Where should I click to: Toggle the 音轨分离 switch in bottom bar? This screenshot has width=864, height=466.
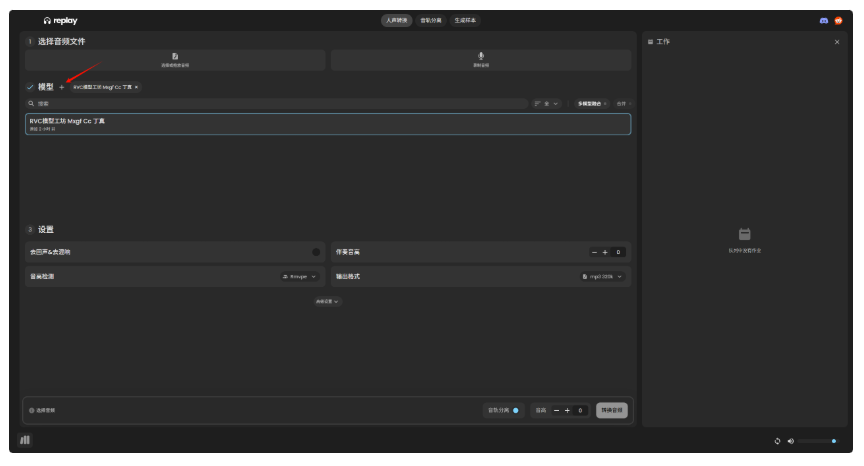click(515, 410)
